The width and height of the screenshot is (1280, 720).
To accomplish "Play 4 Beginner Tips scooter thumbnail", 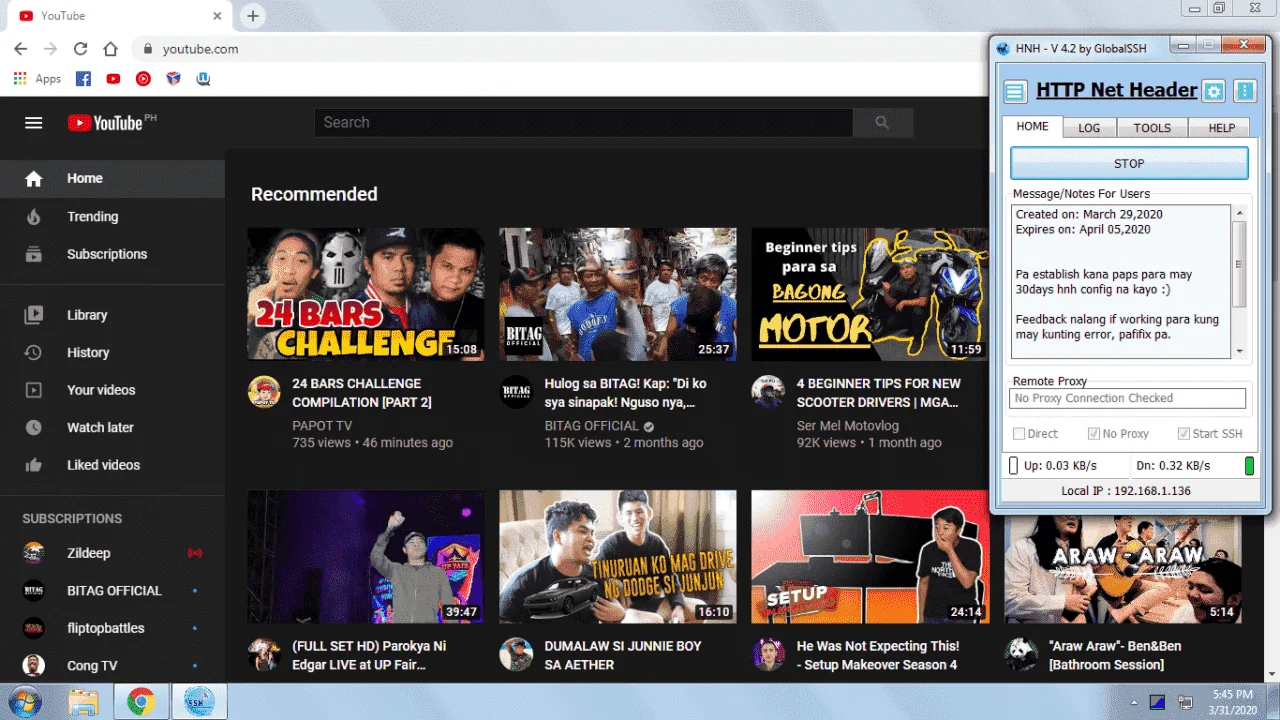I will click(x=870, y=294).
